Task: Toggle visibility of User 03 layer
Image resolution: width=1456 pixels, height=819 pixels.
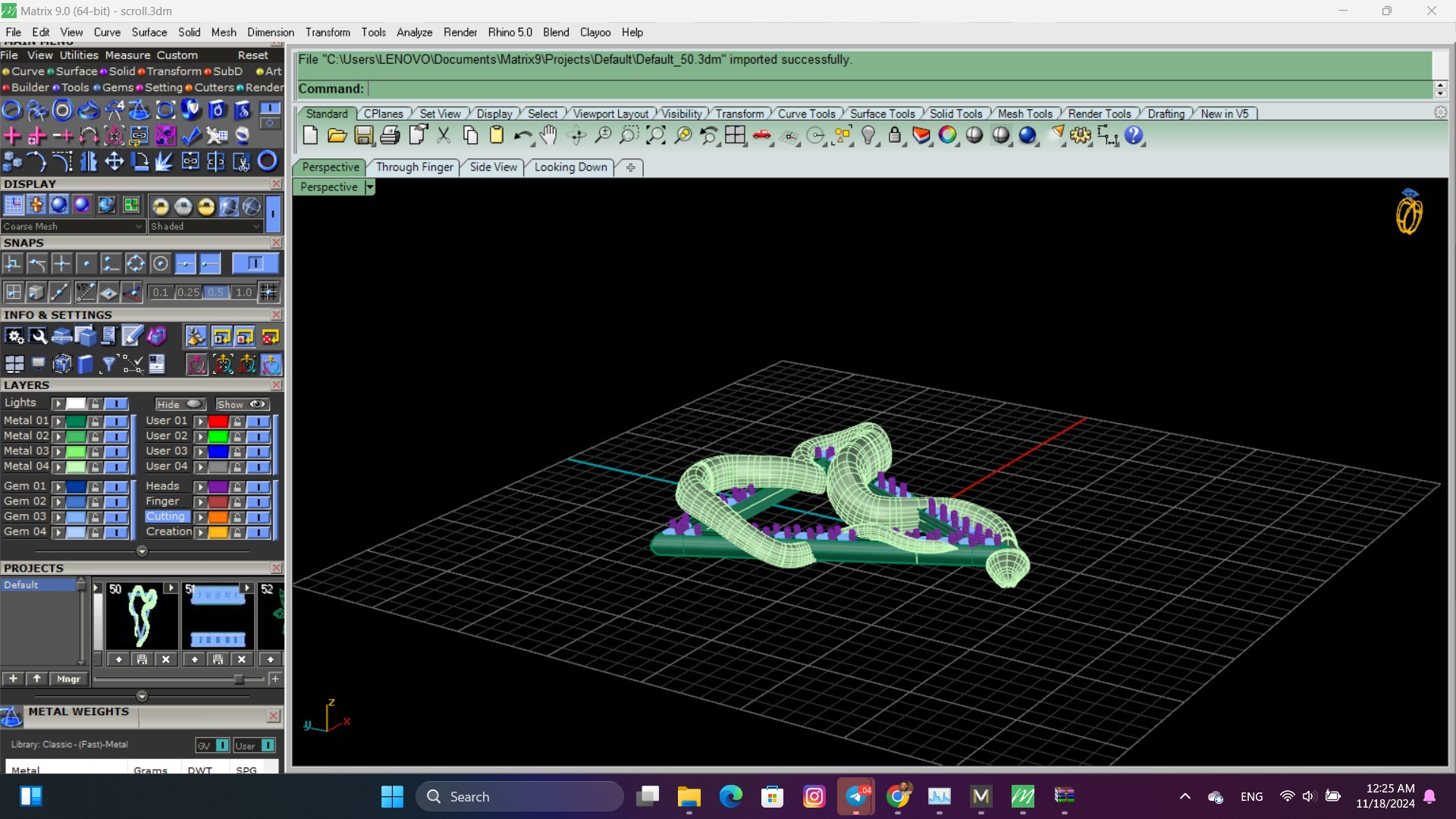Action: [x=258, y=451]
